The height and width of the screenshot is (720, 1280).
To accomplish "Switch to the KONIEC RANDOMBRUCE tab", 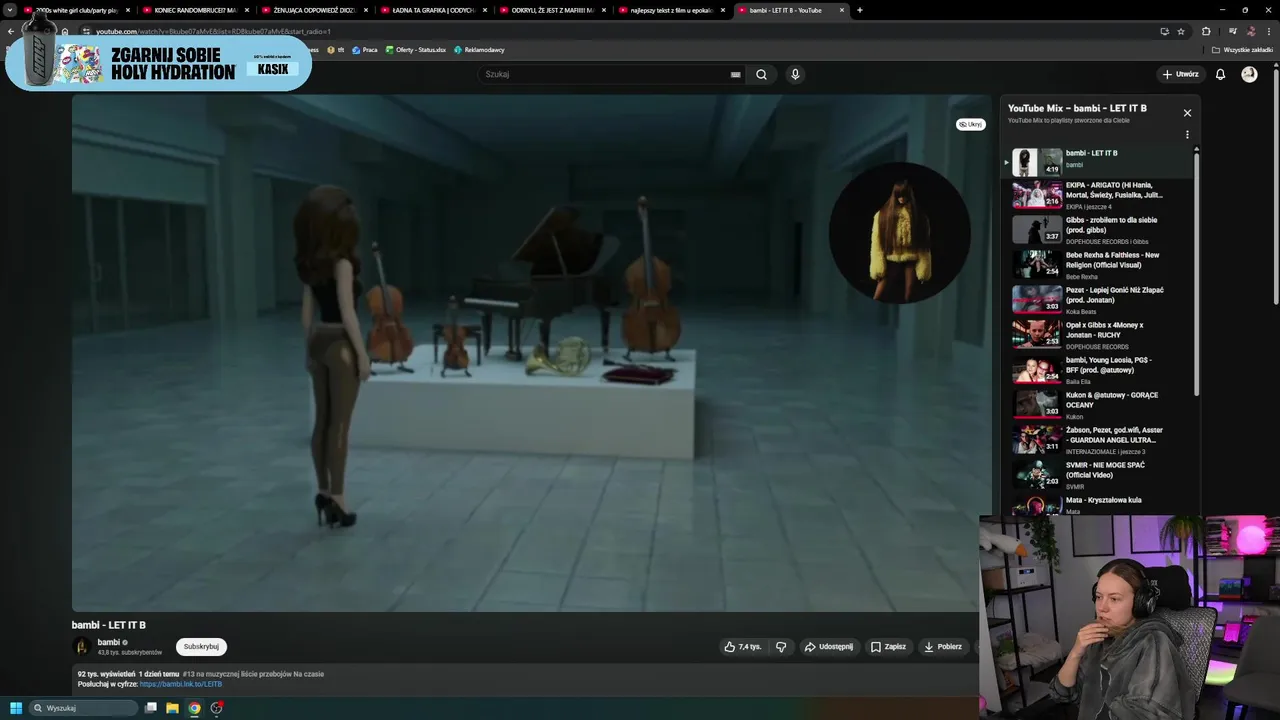I will (195, 10).
